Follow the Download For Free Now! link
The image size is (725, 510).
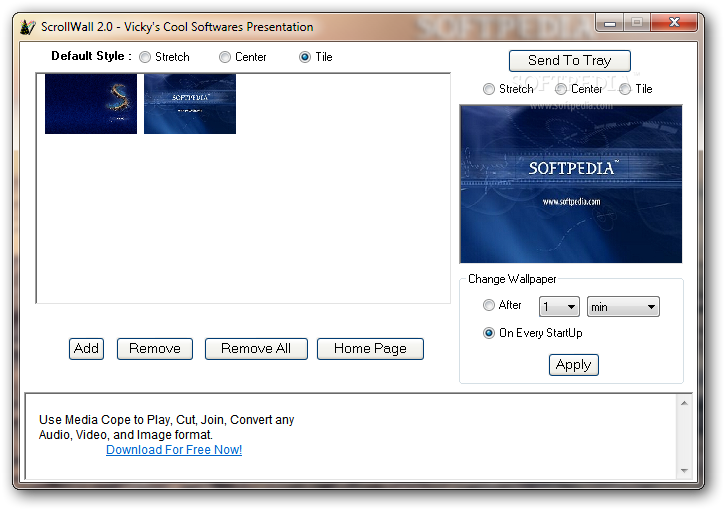[x=174, y=450]
